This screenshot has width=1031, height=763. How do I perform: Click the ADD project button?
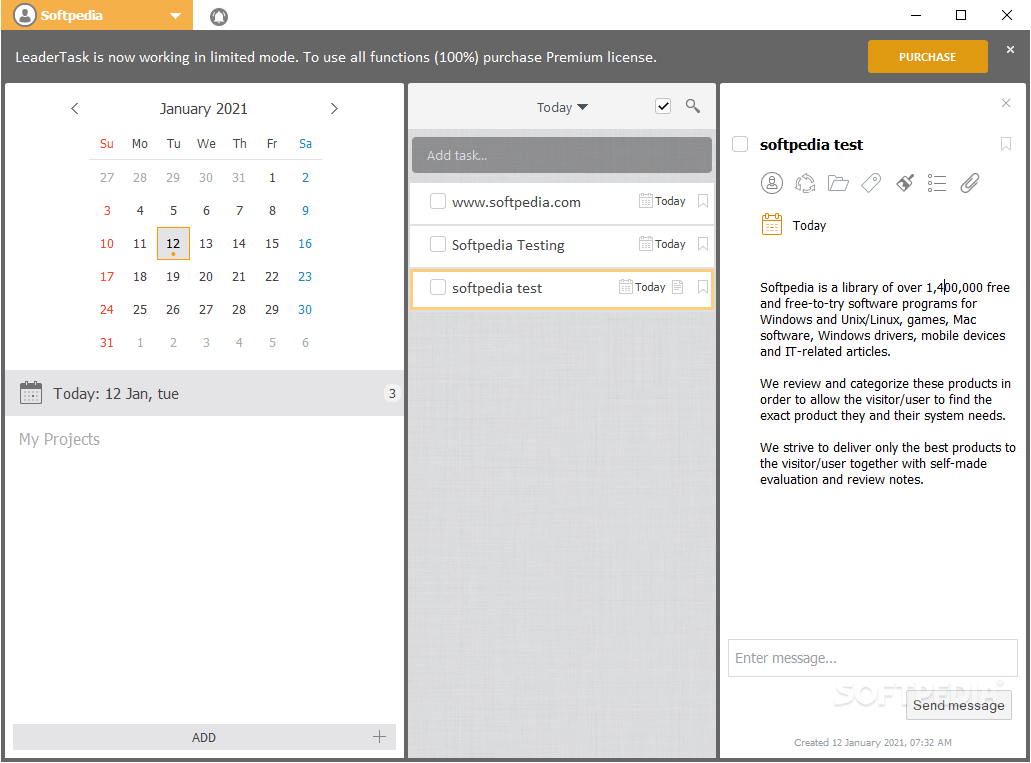point(204,737)
